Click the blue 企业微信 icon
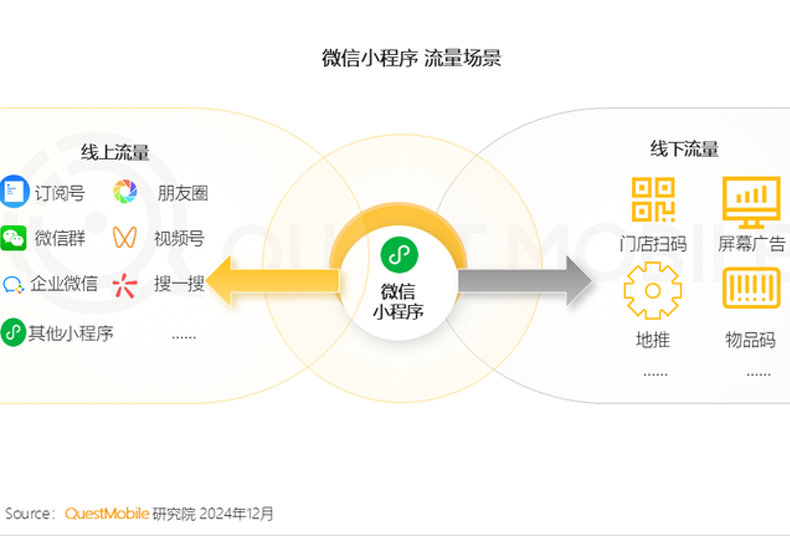The height and width of the screenshot is (536, 790). [13, 285]
